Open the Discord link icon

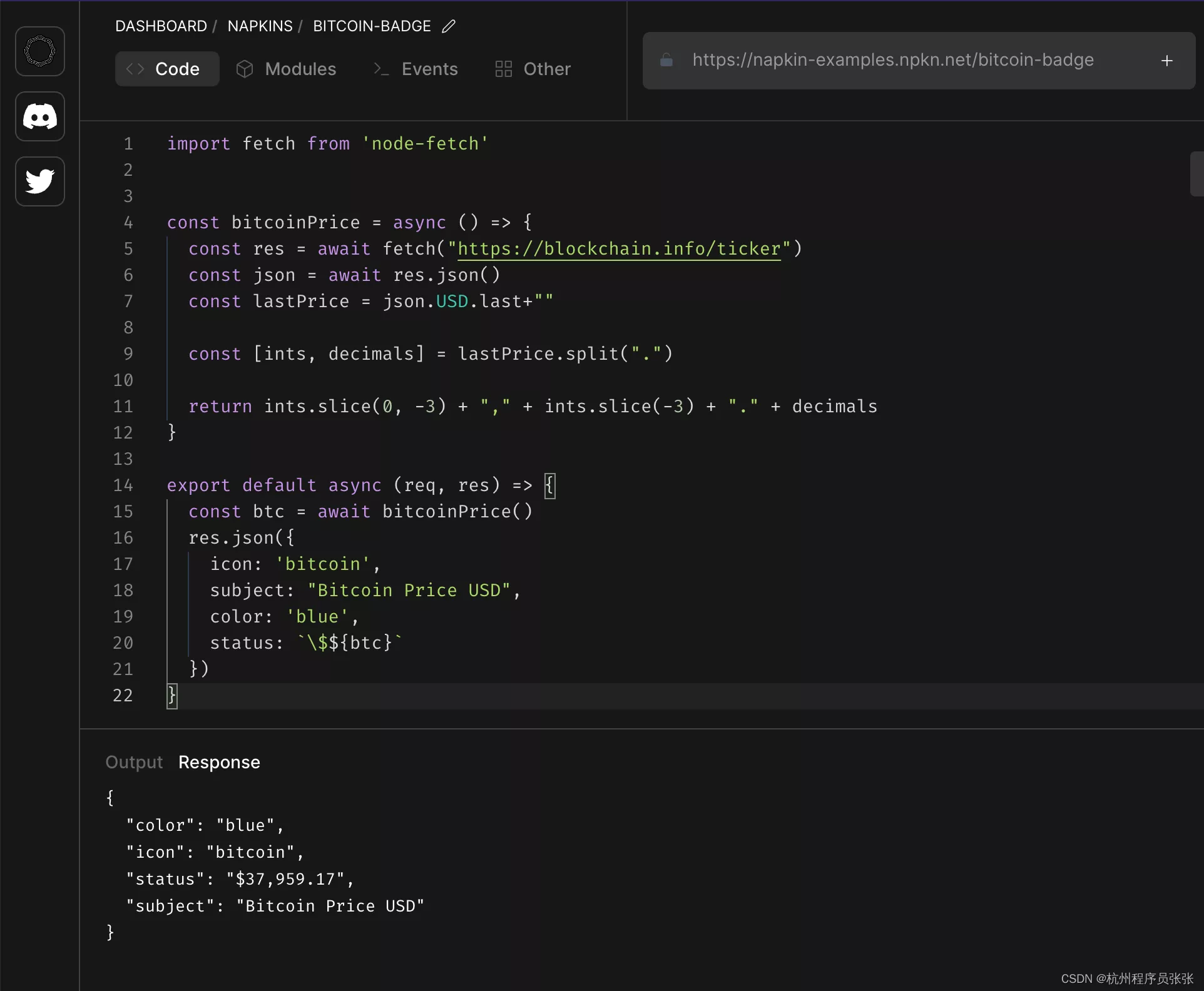tap(40, 116)
